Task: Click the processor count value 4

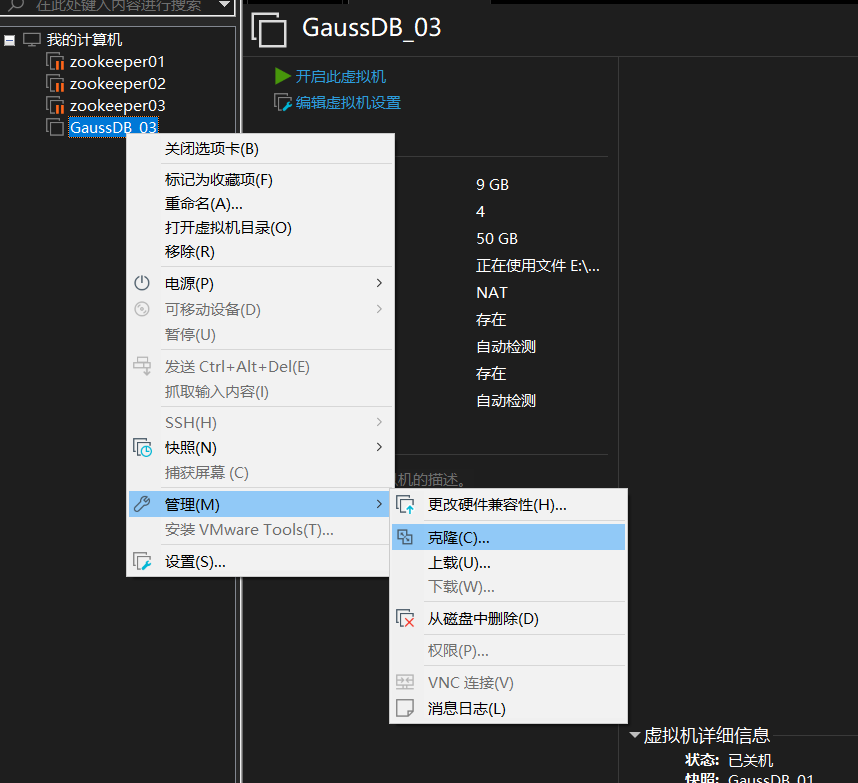Action: [480, 212]
